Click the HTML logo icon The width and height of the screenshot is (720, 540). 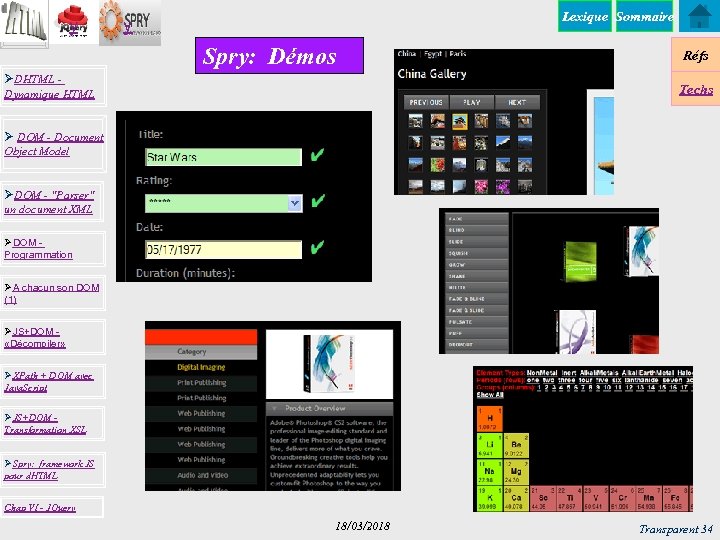[x=24, y=23]
